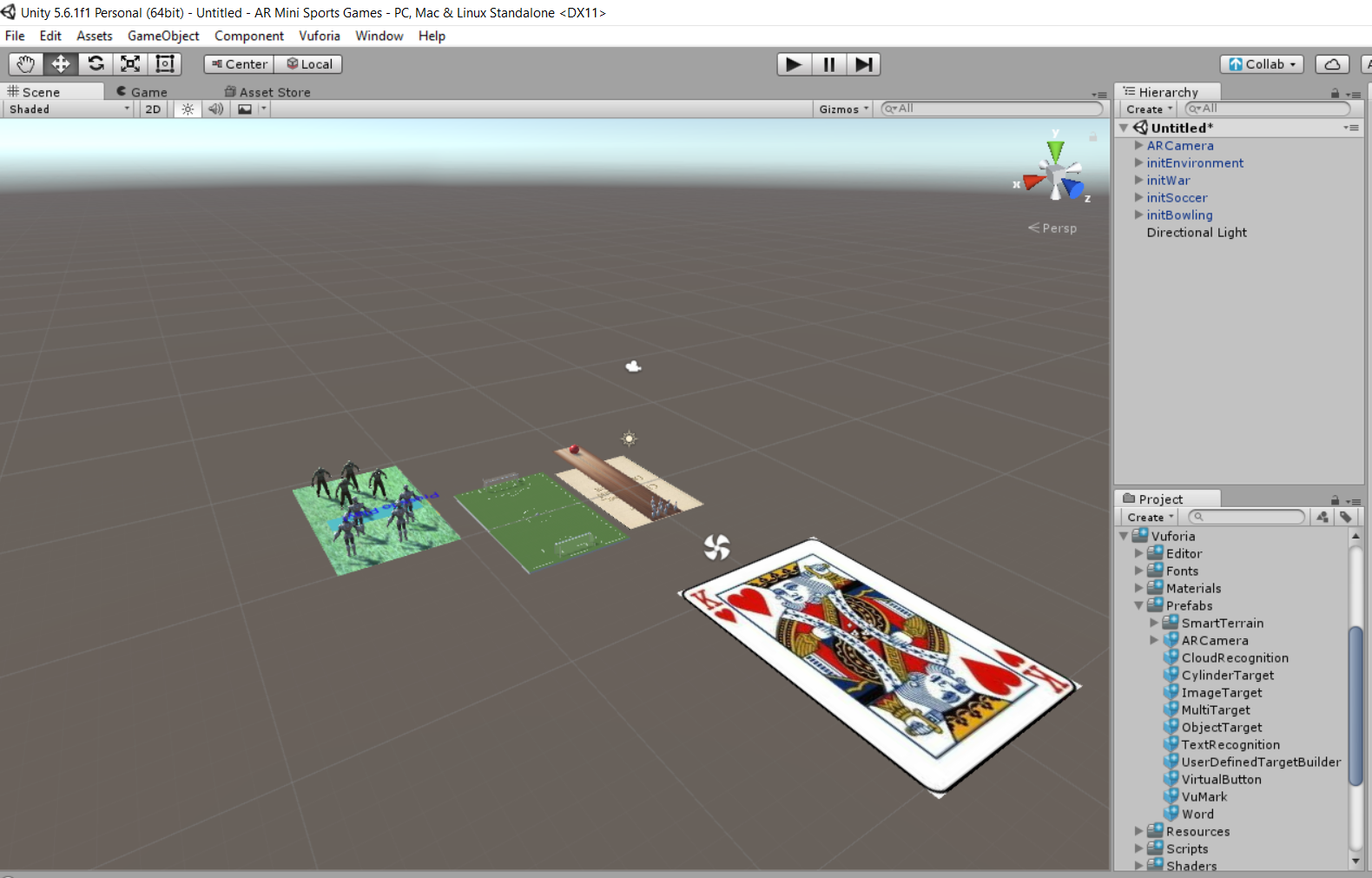The height and width of the screenshot is (878, 1372).
Task: Toggle Center pivot mode
Action: click(239, 64)
